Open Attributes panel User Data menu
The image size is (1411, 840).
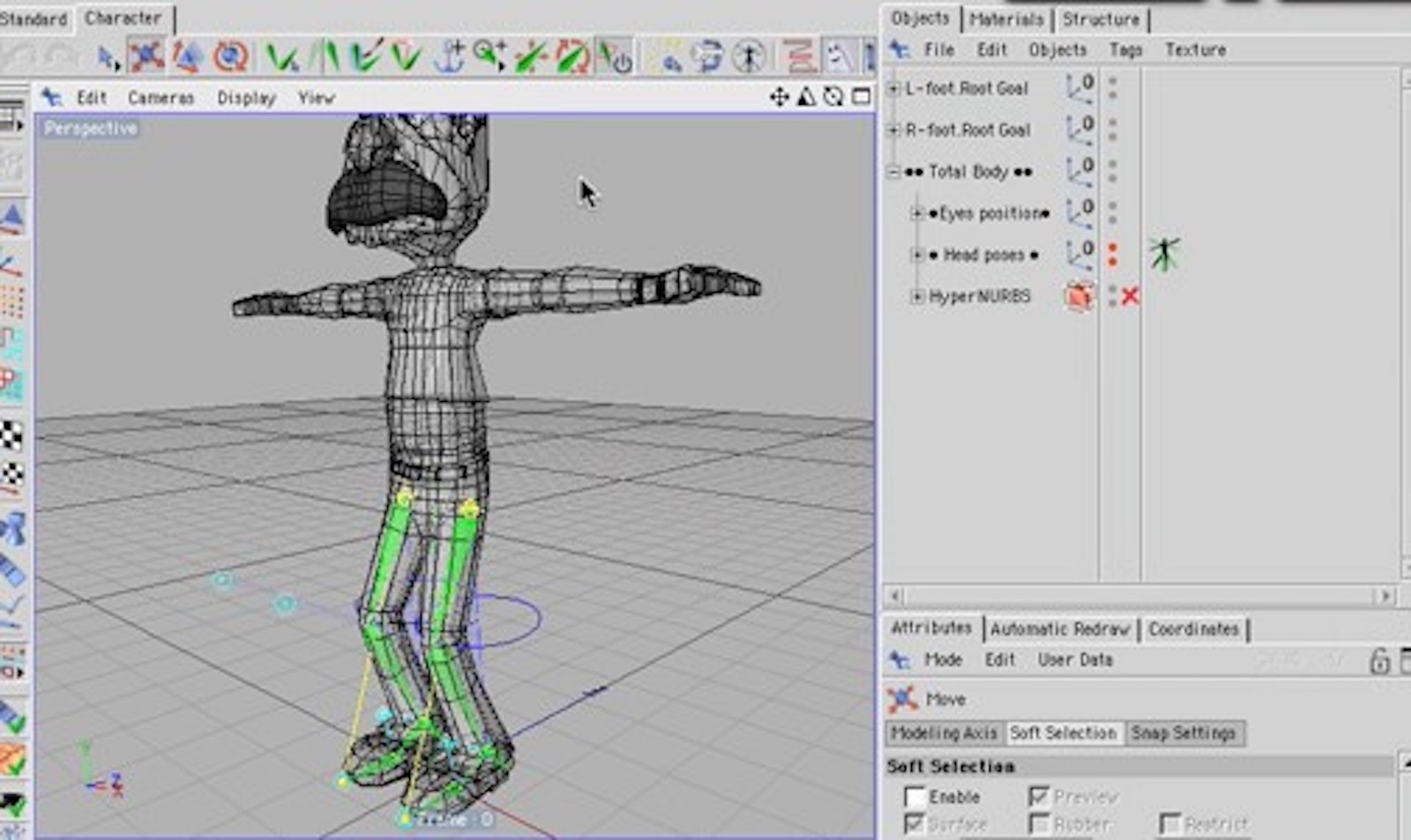(x=1075, y=659)
